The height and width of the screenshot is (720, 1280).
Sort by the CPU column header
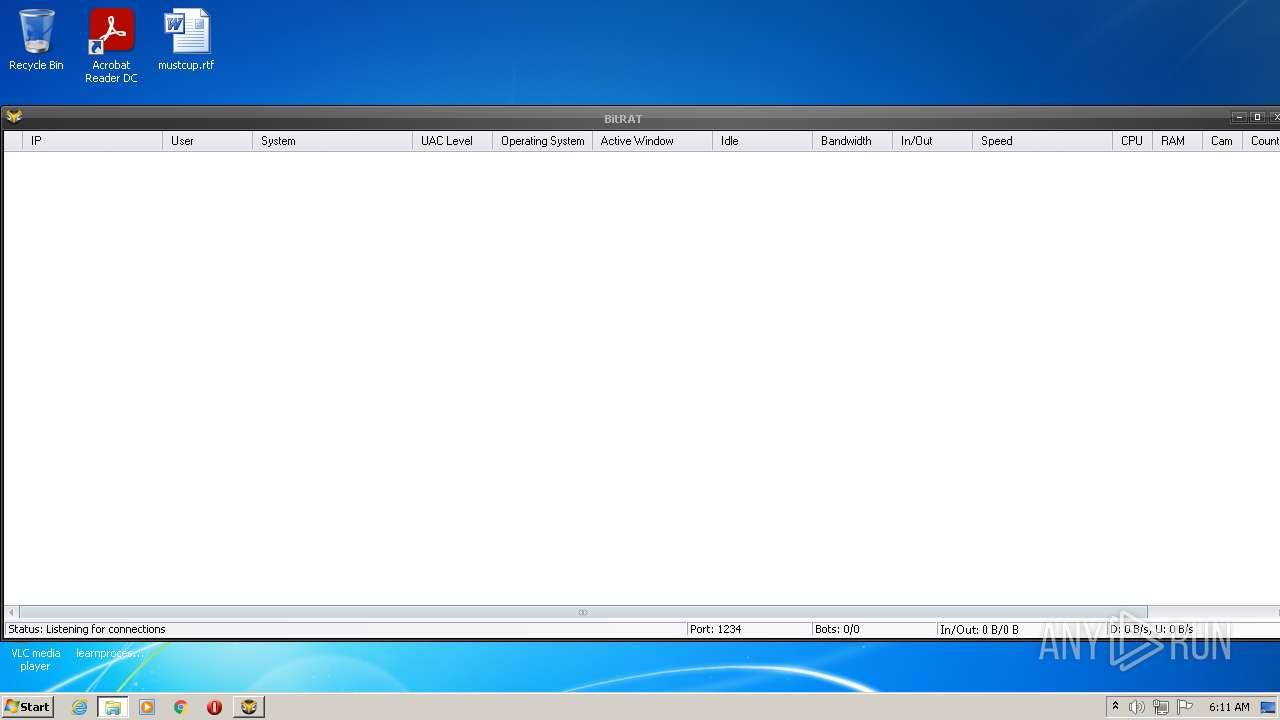tap(1132, 141)
